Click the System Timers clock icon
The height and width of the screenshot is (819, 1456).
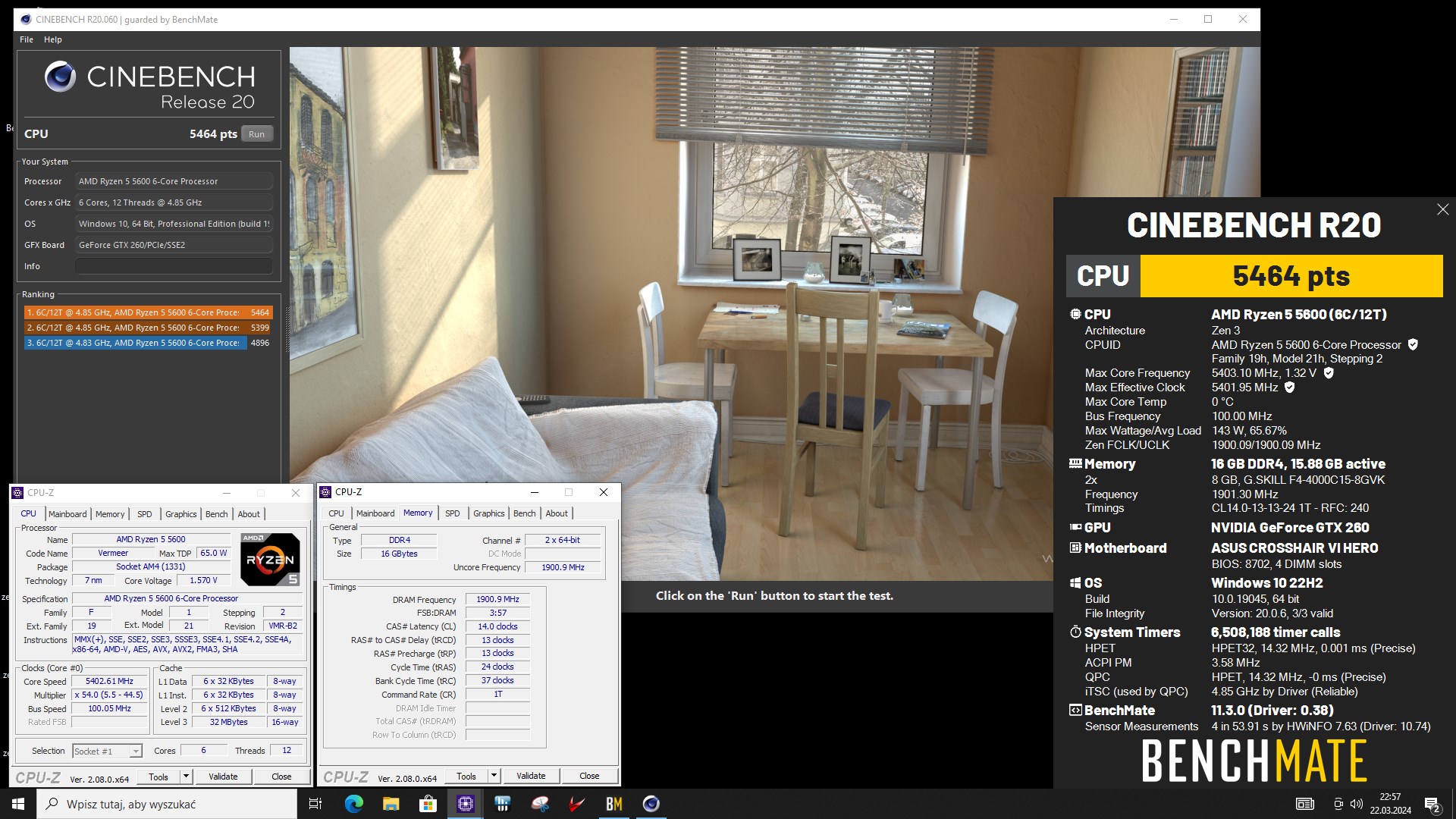click(x=1075, y=632)
